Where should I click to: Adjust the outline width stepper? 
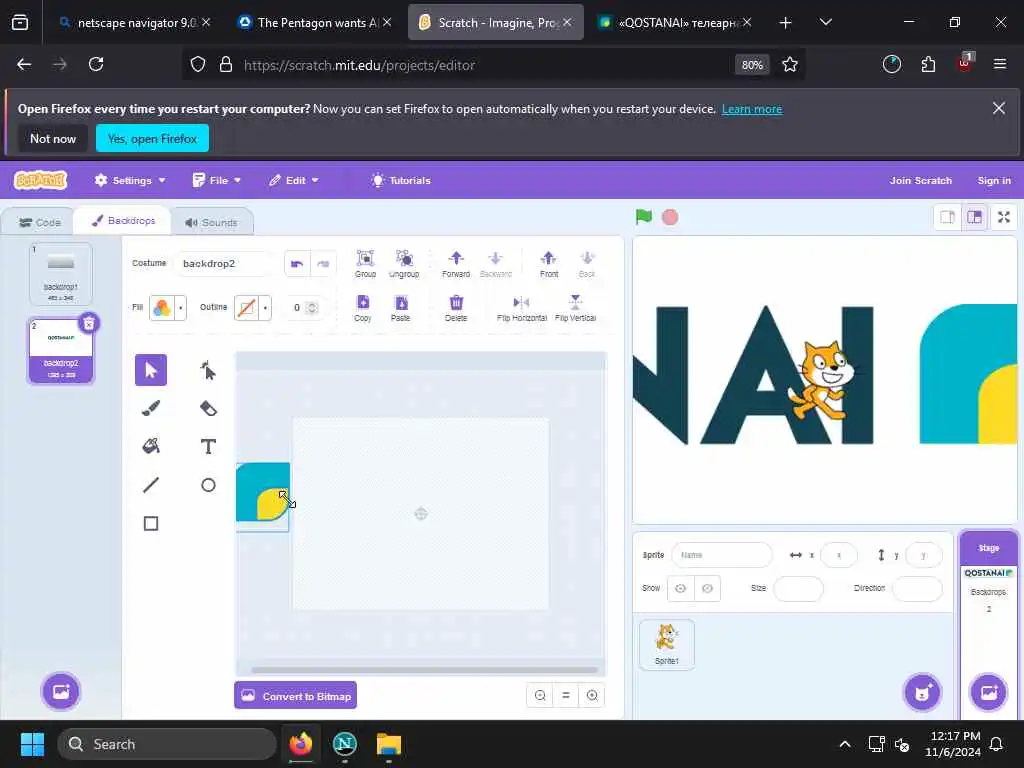(x=312, y=308)
